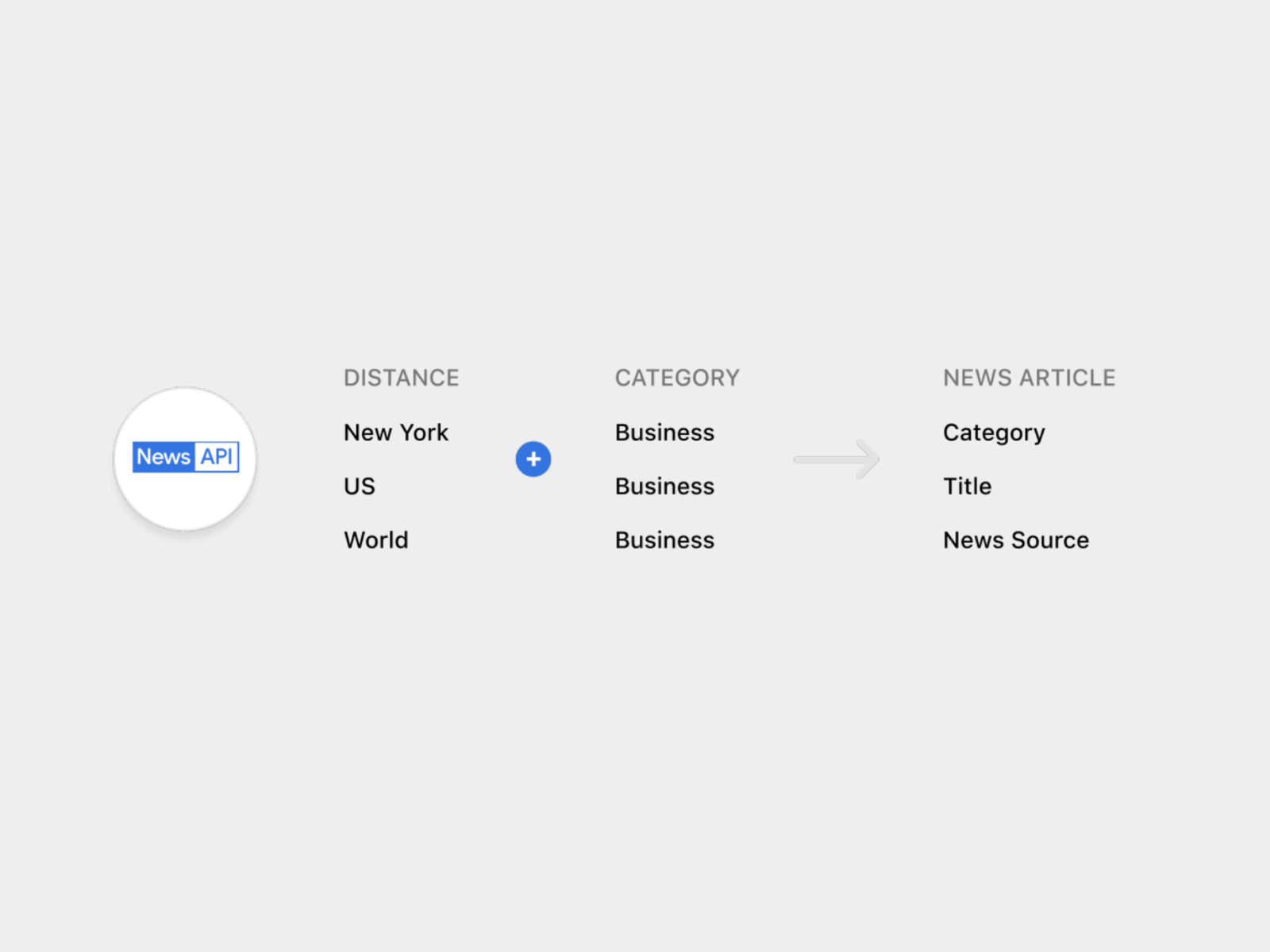Click the News API logo circle

[185, 459]
